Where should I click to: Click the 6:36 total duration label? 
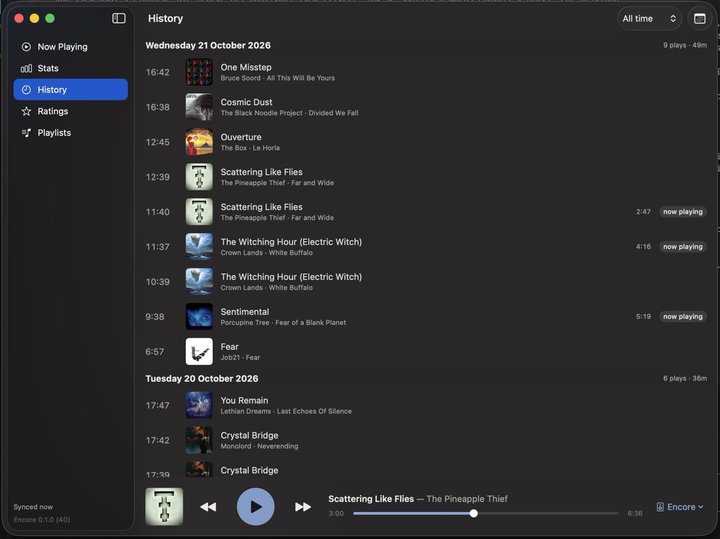[x=635, y=513]
